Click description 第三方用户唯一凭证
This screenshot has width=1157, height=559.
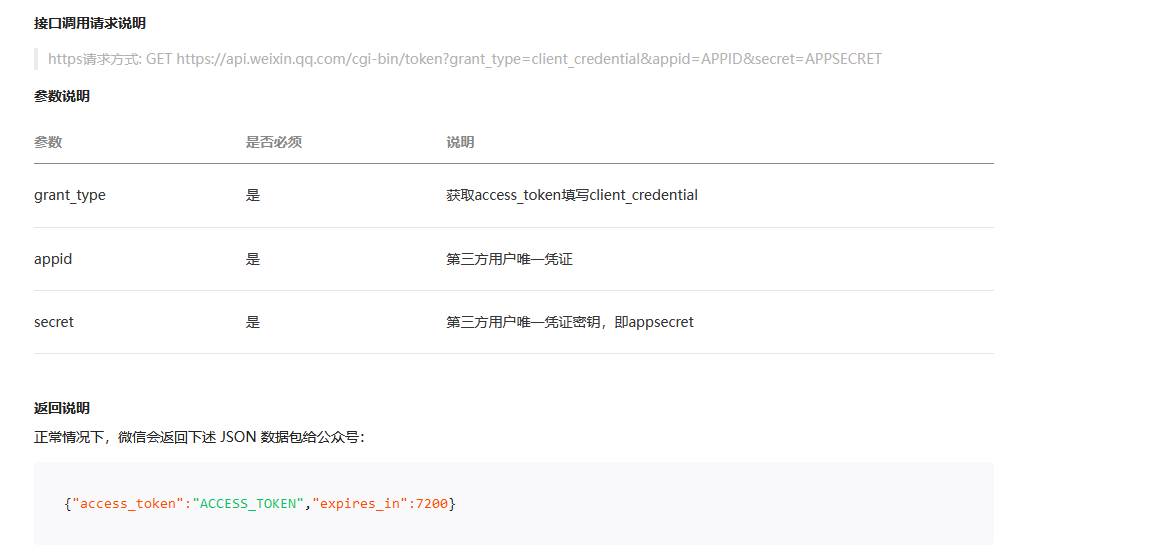(x=509, y=260)
